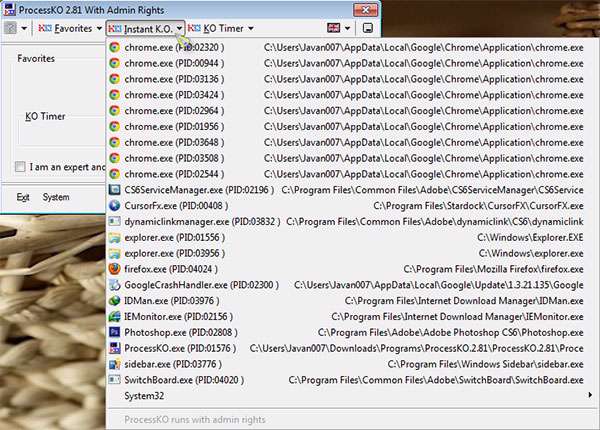The width and height of the screenshot is (600, 430).
Task: Click the chrome icon for PID:03508
Action: tap(114, 158)
